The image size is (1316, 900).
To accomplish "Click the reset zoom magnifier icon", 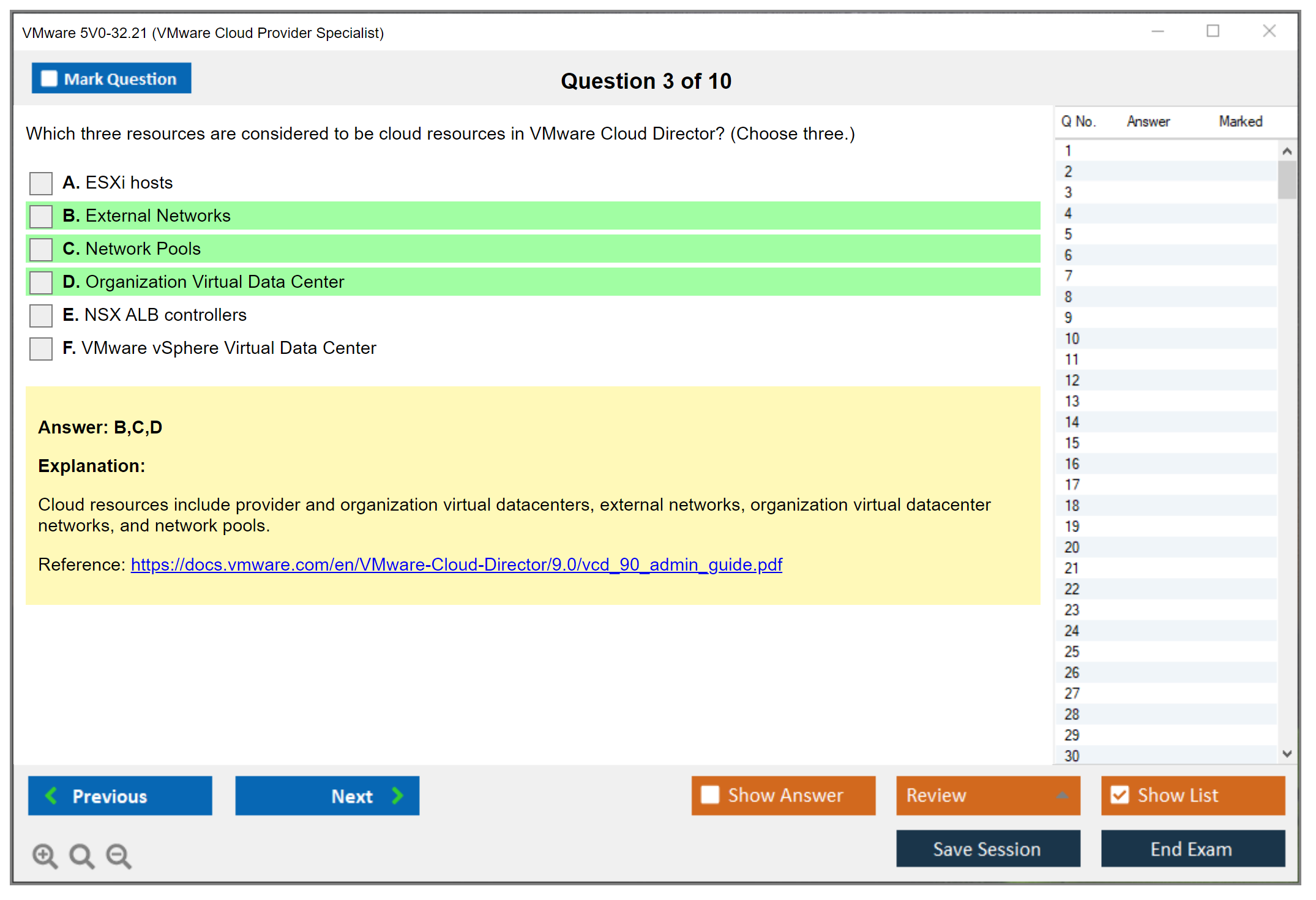I will [x=81, y=855].
